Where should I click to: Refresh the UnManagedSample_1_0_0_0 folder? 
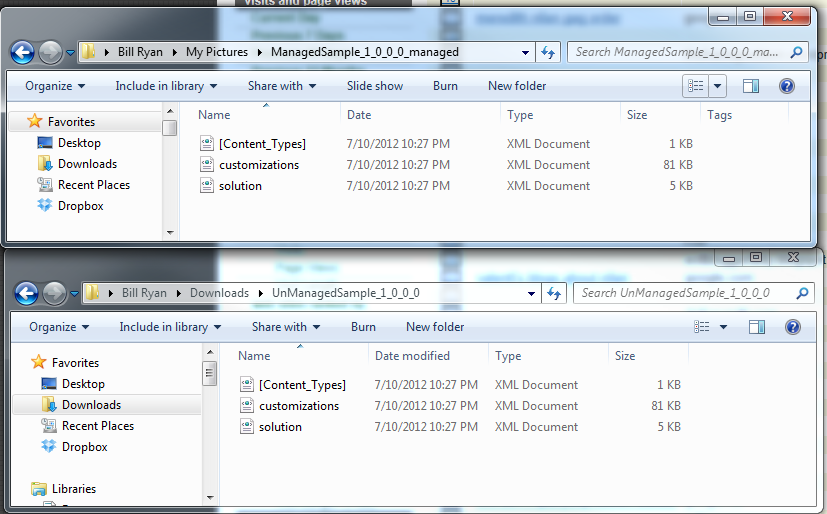pos(554,293)
